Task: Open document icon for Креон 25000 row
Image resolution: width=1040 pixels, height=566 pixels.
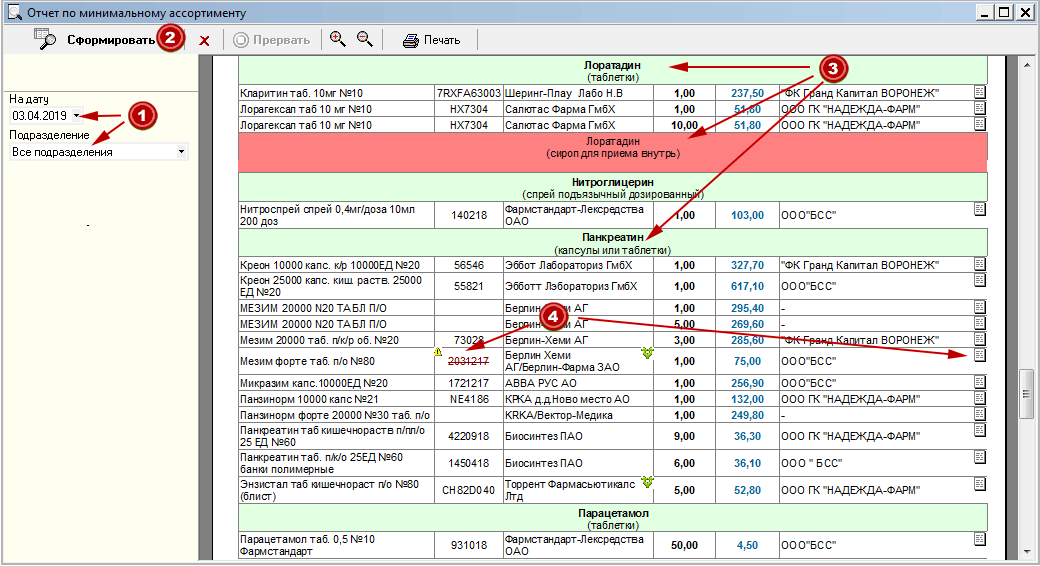Action: (x=980, y=280)
